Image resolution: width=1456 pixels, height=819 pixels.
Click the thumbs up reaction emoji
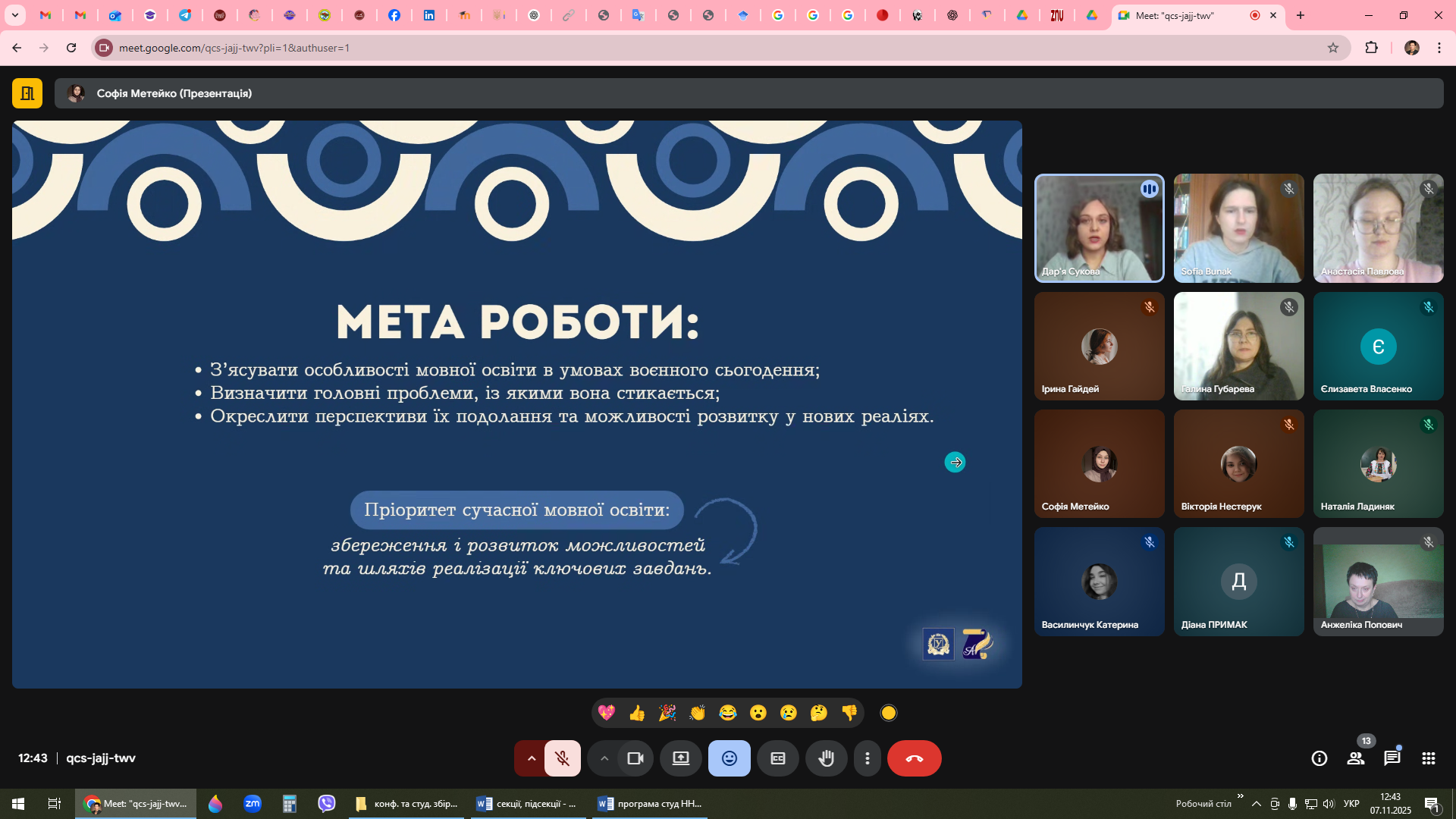coord(637,713)
